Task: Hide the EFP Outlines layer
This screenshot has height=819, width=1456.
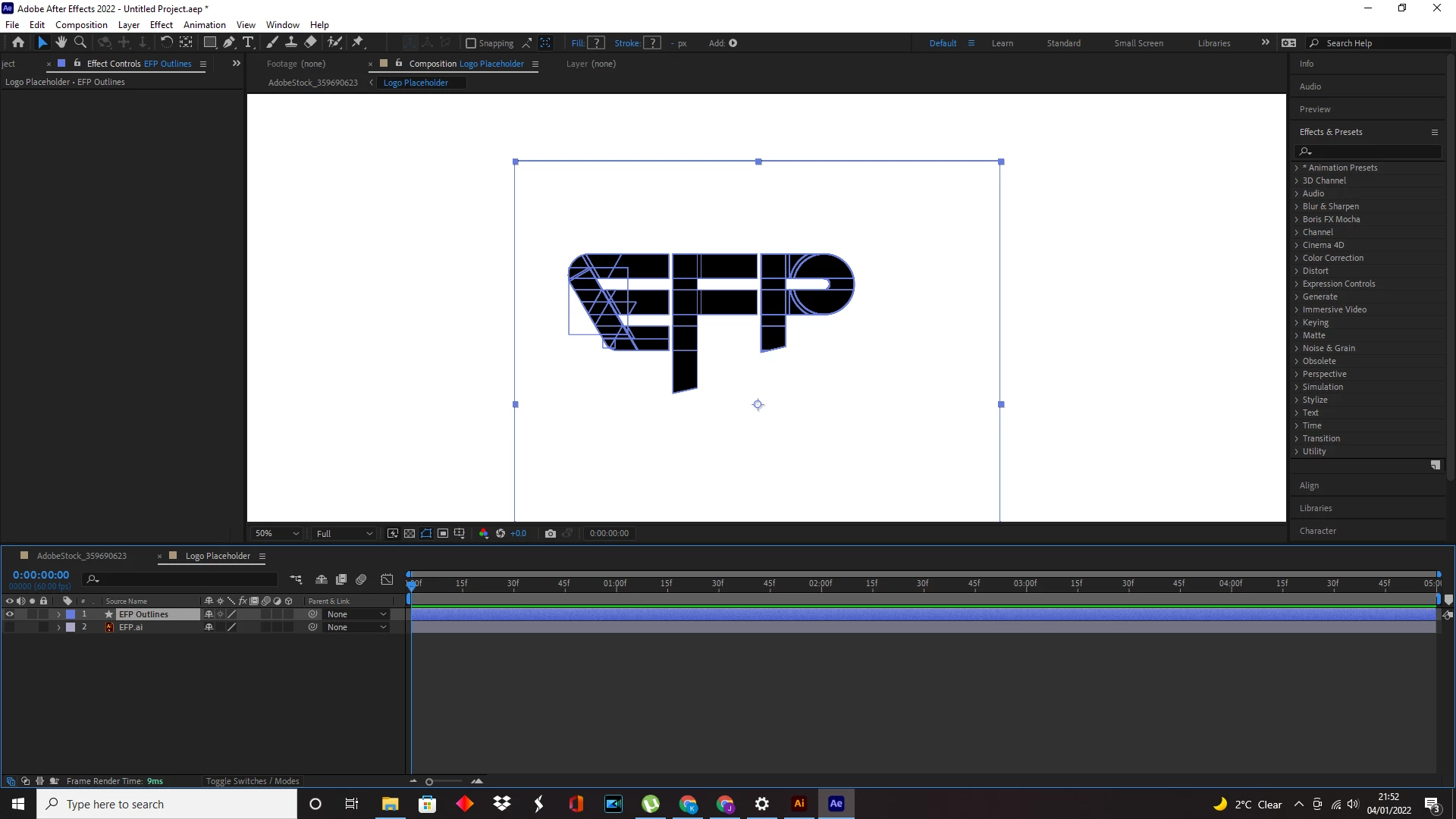Action: pyautogui.click(x=10, y=614)
